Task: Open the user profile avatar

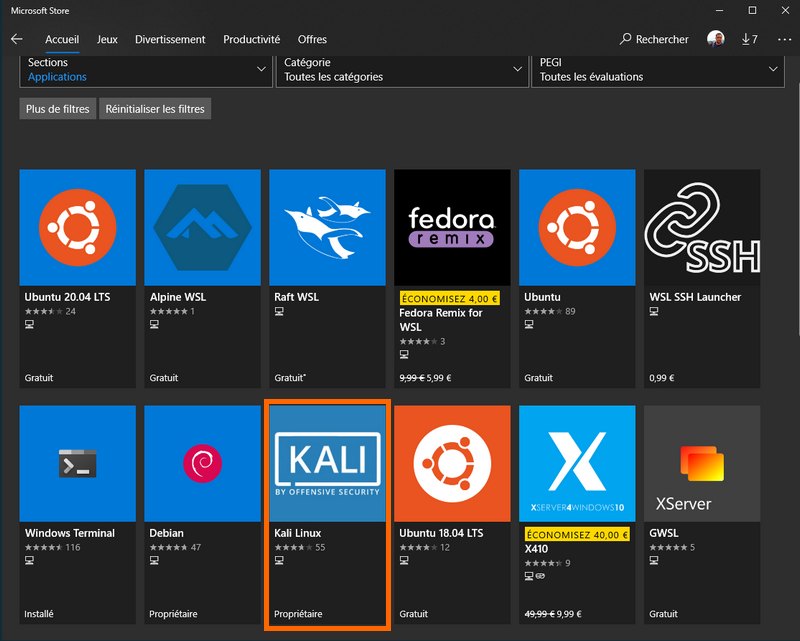Action: [715, 39]
